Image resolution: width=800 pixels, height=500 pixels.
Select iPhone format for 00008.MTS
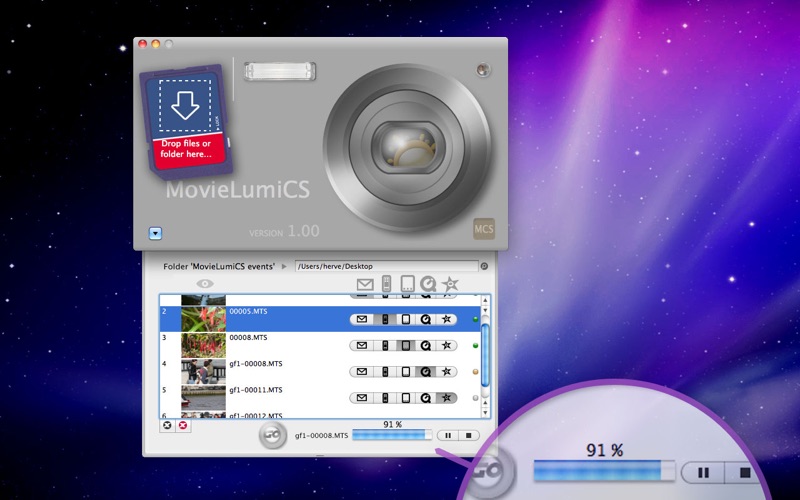[x=385, y=345]
